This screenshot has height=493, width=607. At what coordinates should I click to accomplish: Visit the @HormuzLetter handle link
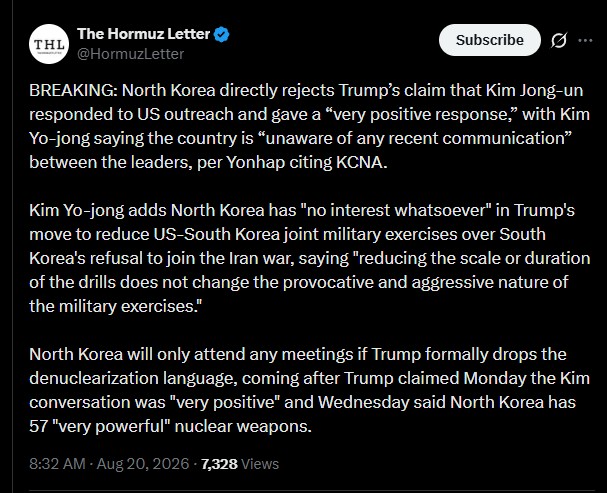click(130, 54)
